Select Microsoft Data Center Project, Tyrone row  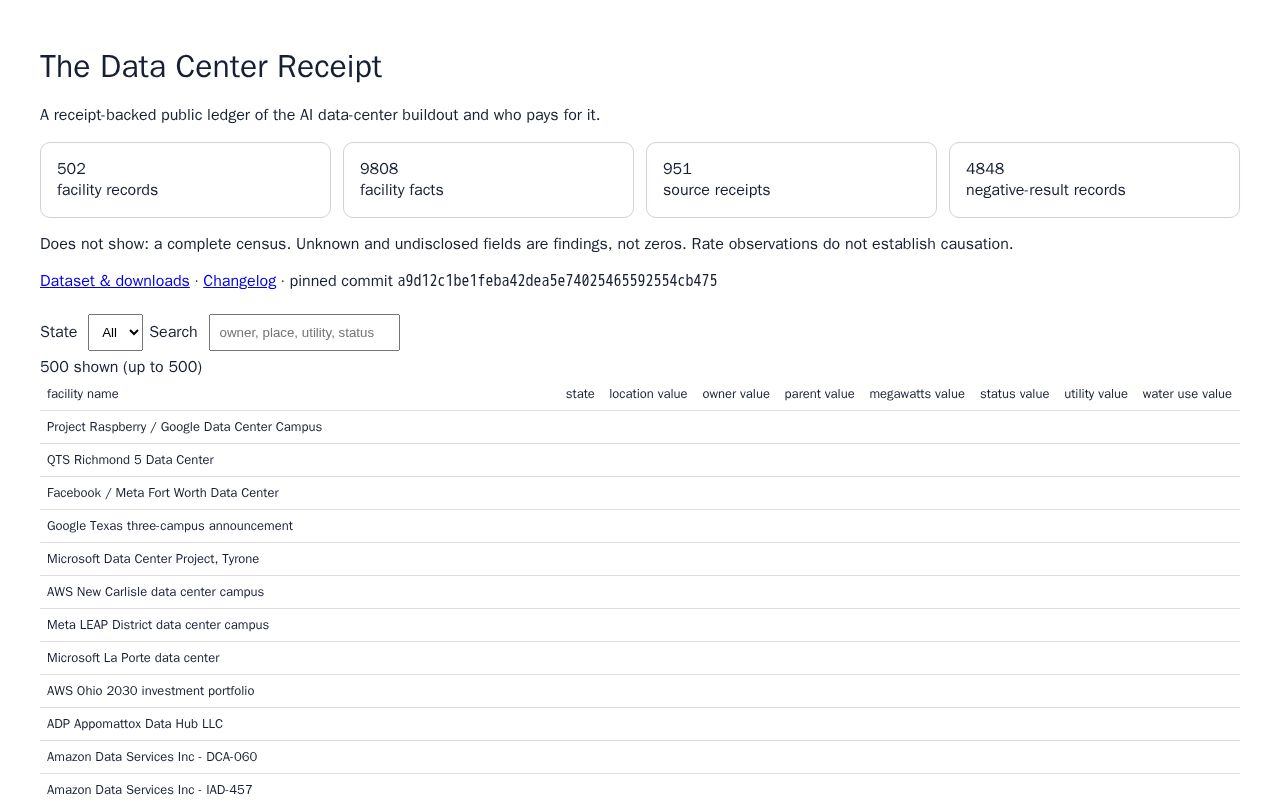click(x=640, y=559)
